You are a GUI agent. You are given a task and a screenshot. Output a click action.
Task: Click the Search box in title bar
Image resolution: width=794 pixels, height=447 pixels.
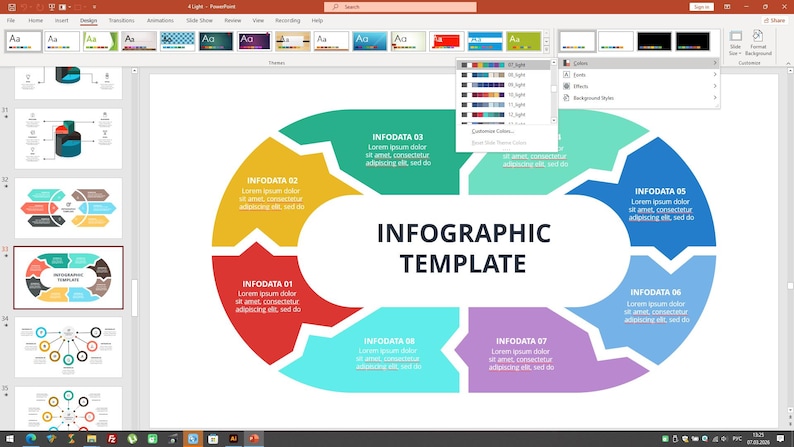pos(400,7)
